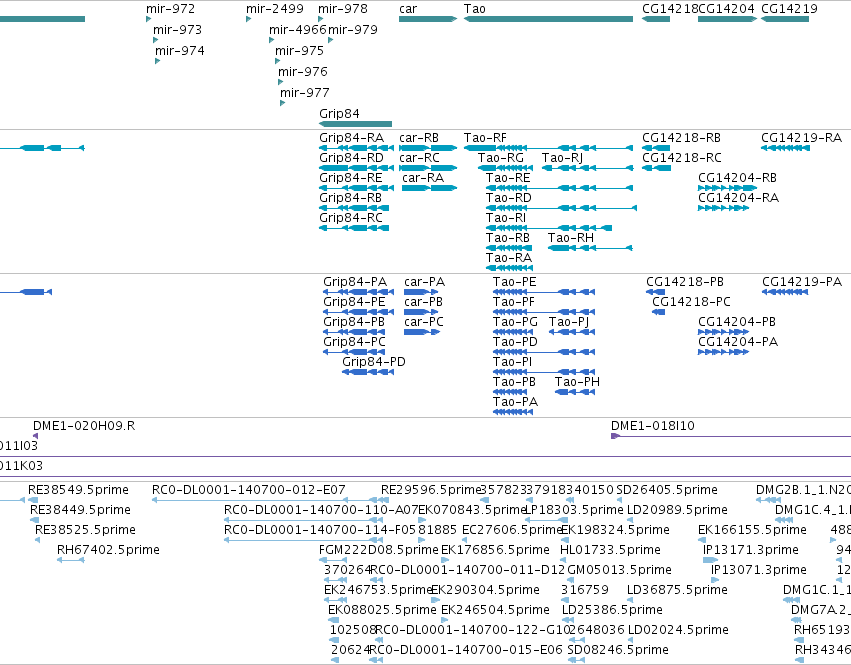Click the Tao-RG transcript
This screenshot has width=851, height=665.
[x=505, y=168]
